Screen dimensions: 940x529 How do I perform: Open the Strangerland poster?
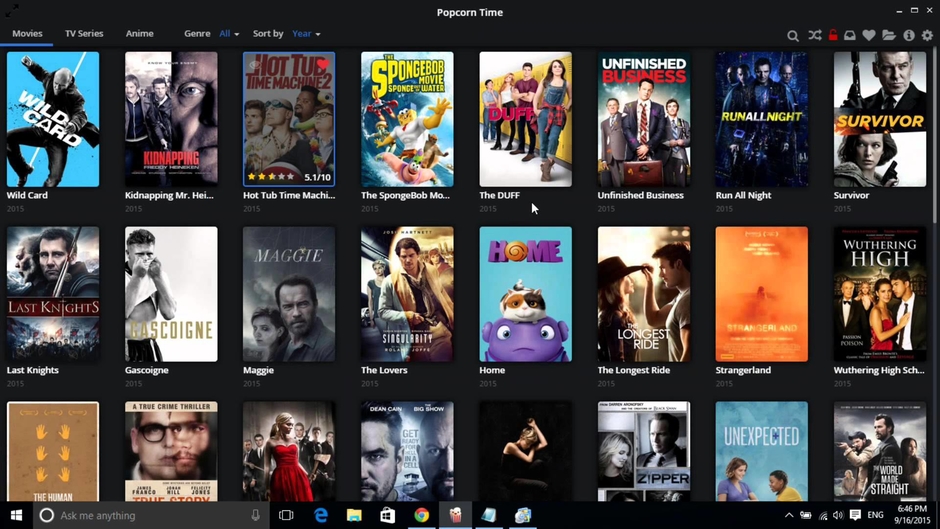coord(761,294)
